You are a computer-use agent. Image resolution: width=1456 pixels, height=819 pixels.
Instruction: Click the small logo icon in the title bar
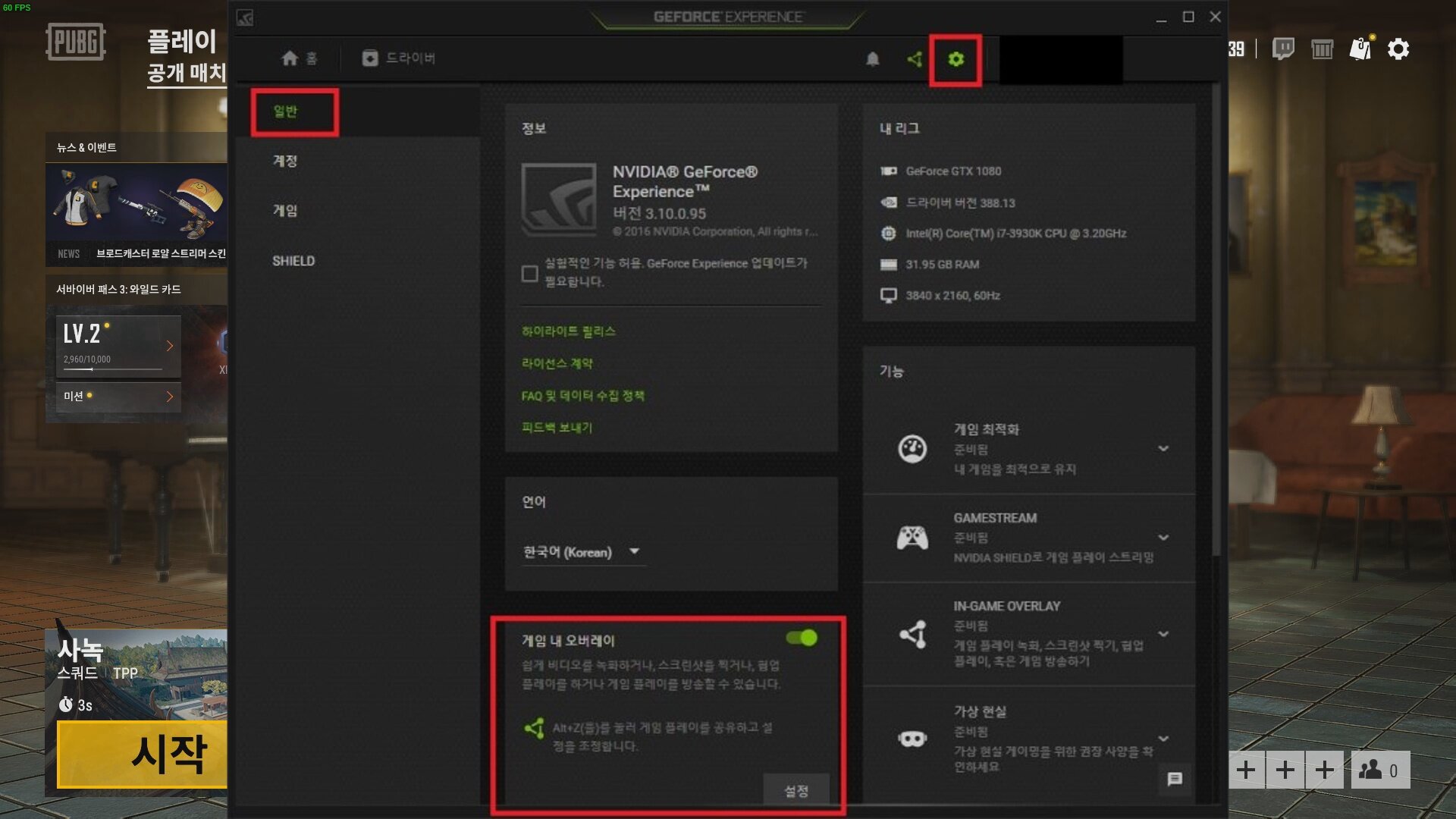tap(245, 17)
